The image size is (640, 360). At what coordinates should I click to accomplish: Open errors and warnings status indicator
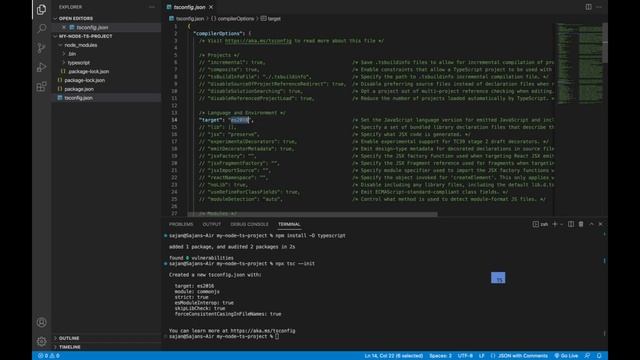coord(49,356)
